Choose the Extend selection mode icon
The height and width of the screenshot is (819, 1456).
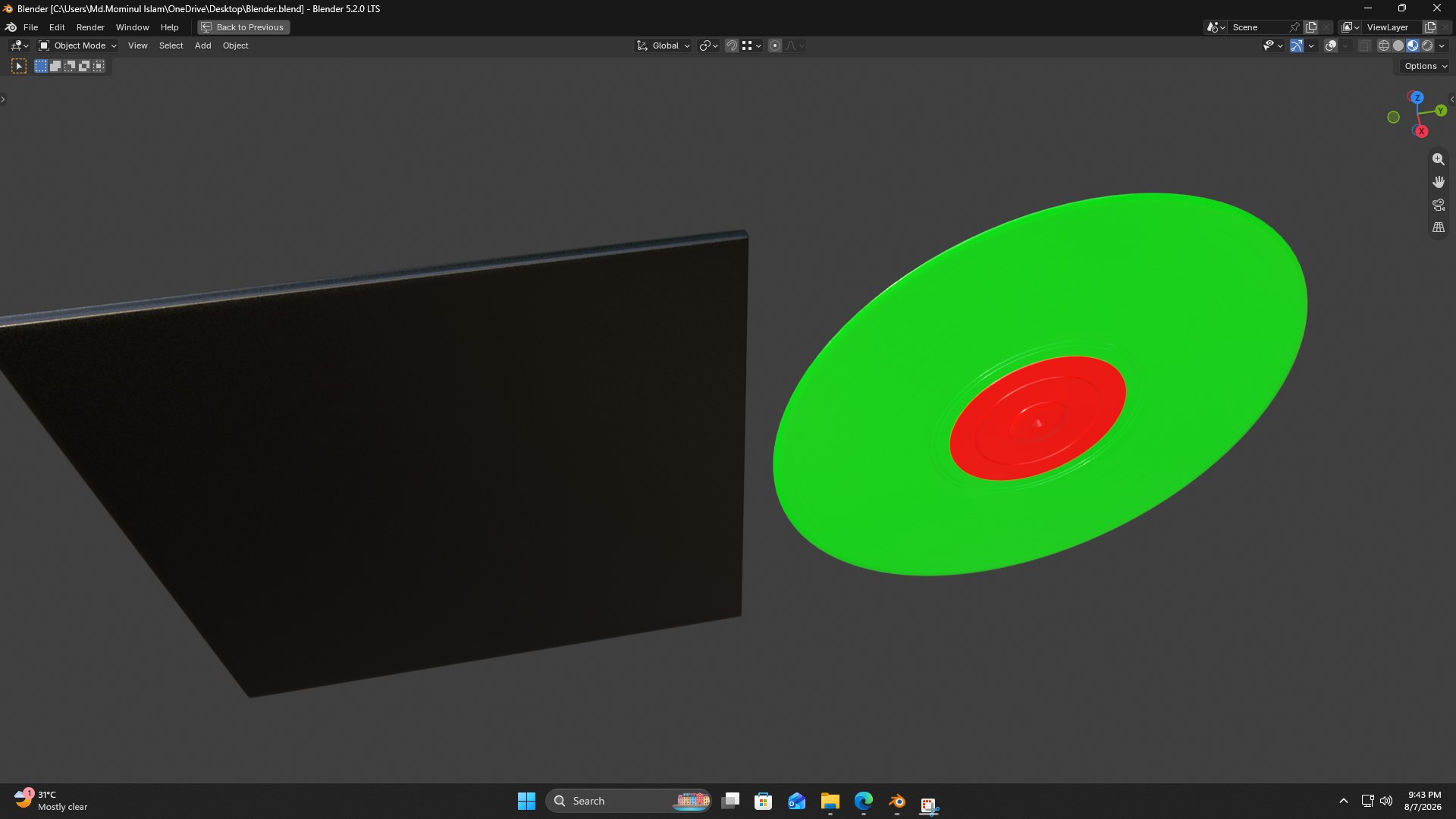(55, 67)
